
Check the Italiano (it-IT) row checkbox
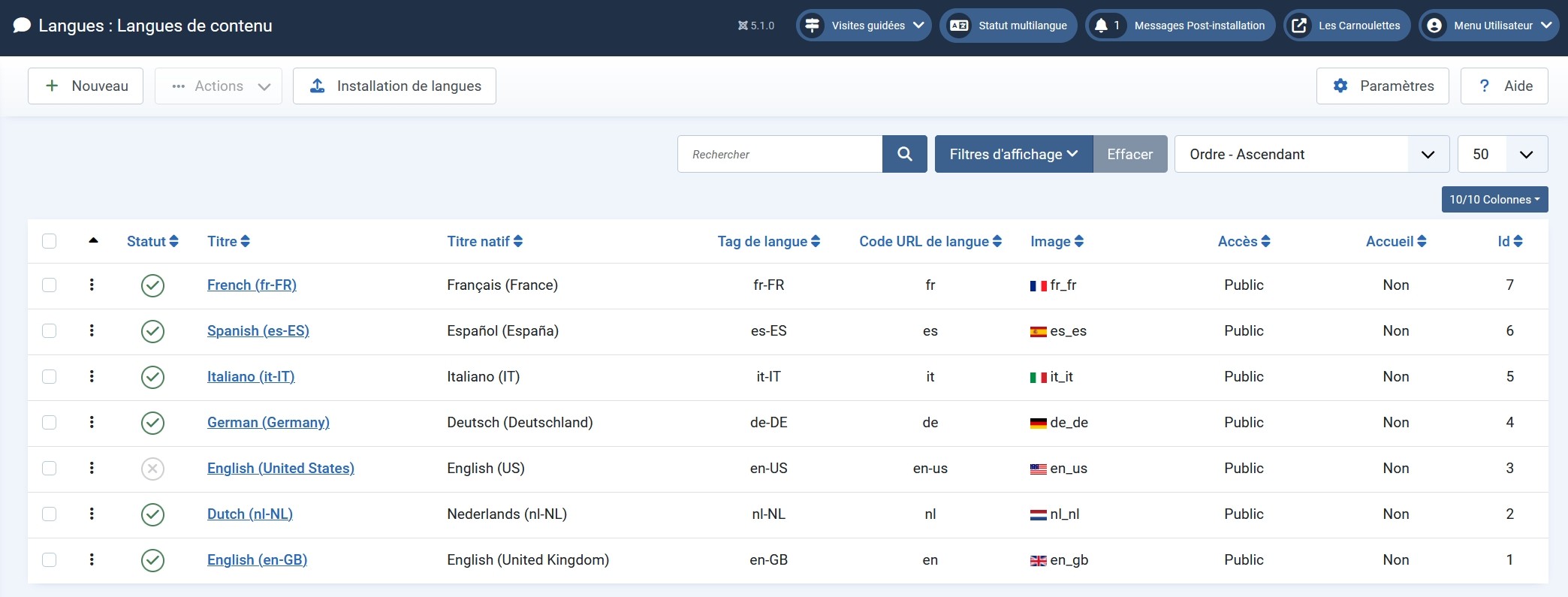tap(50, 376)
